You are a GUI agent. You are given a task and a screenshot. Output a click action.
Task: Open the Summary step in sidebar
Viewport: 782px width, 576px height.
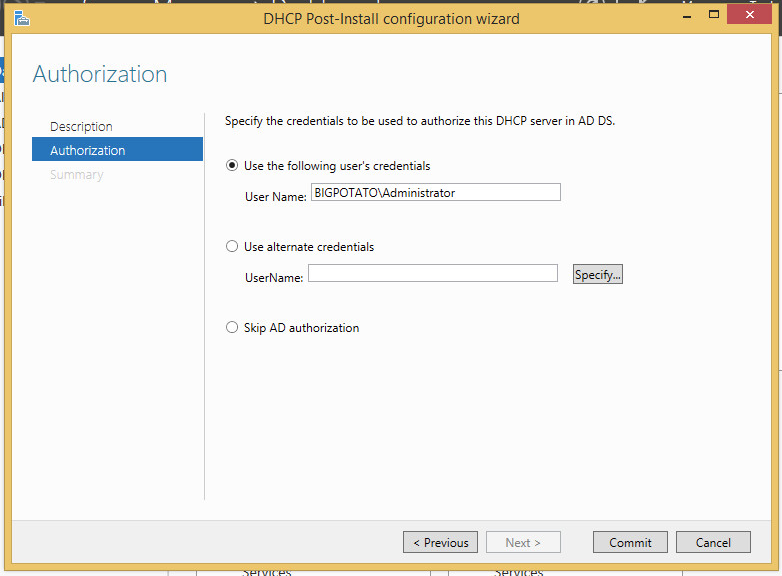coord(76,175)
